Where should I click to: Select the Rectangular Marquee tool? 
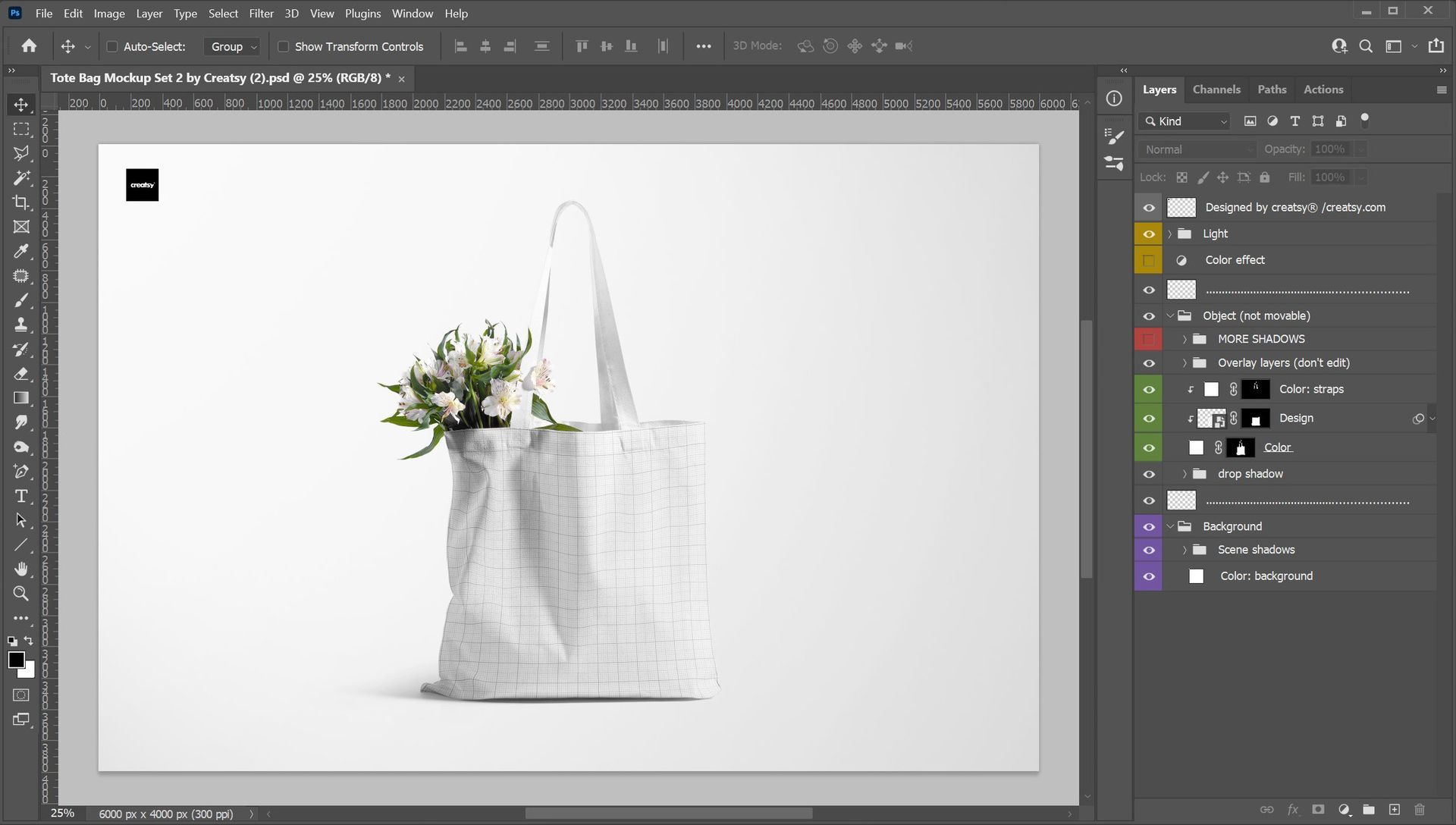[21, 129]
